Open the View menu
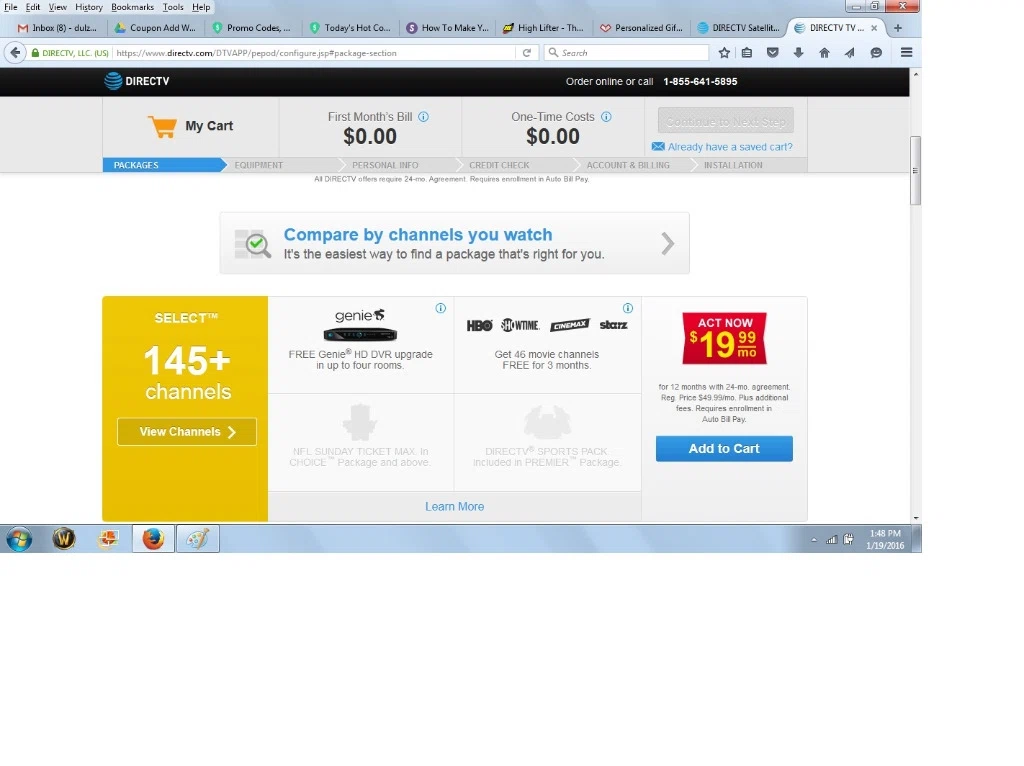This screenshot has width=1024, height=766. [57, 7]
